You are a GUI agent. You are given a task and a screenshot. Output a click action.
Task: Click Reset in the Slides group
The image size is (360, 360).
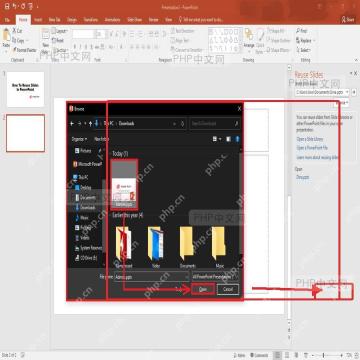58,40
